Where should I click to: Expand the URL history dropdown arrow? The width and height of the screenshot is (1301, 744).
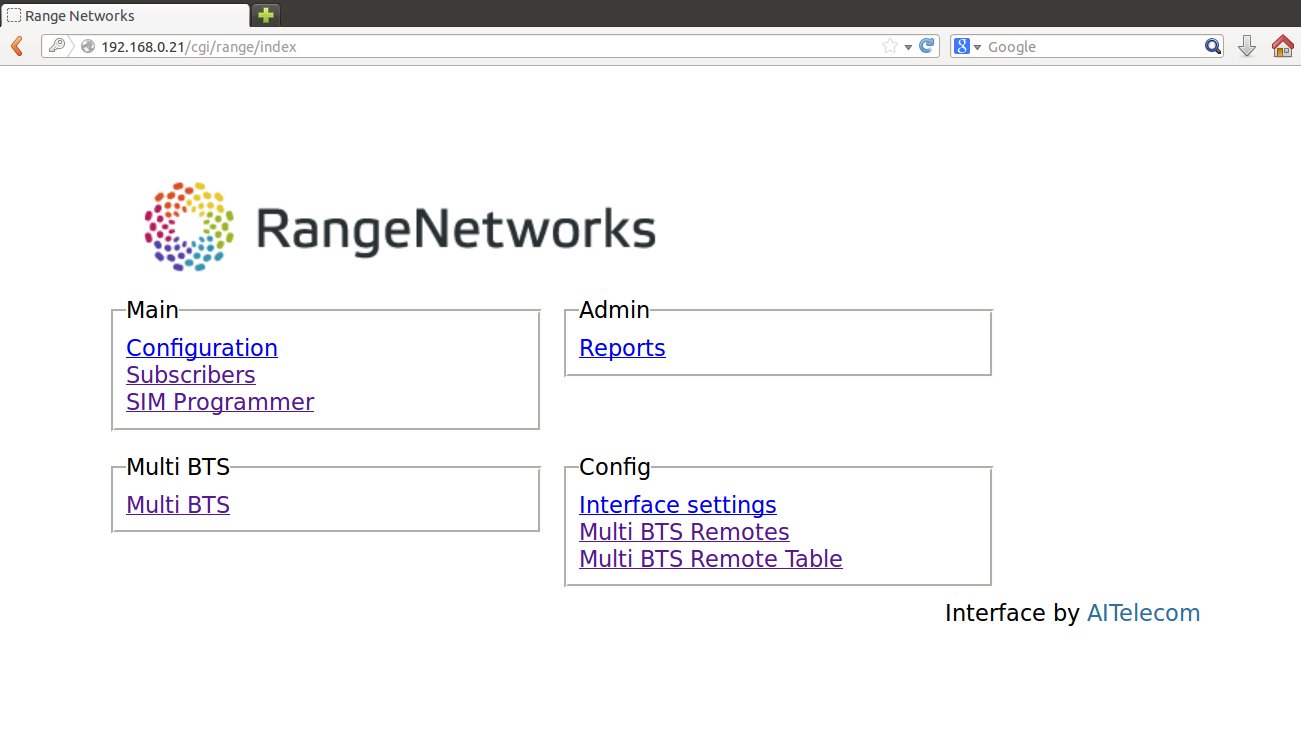click(908, 47)
